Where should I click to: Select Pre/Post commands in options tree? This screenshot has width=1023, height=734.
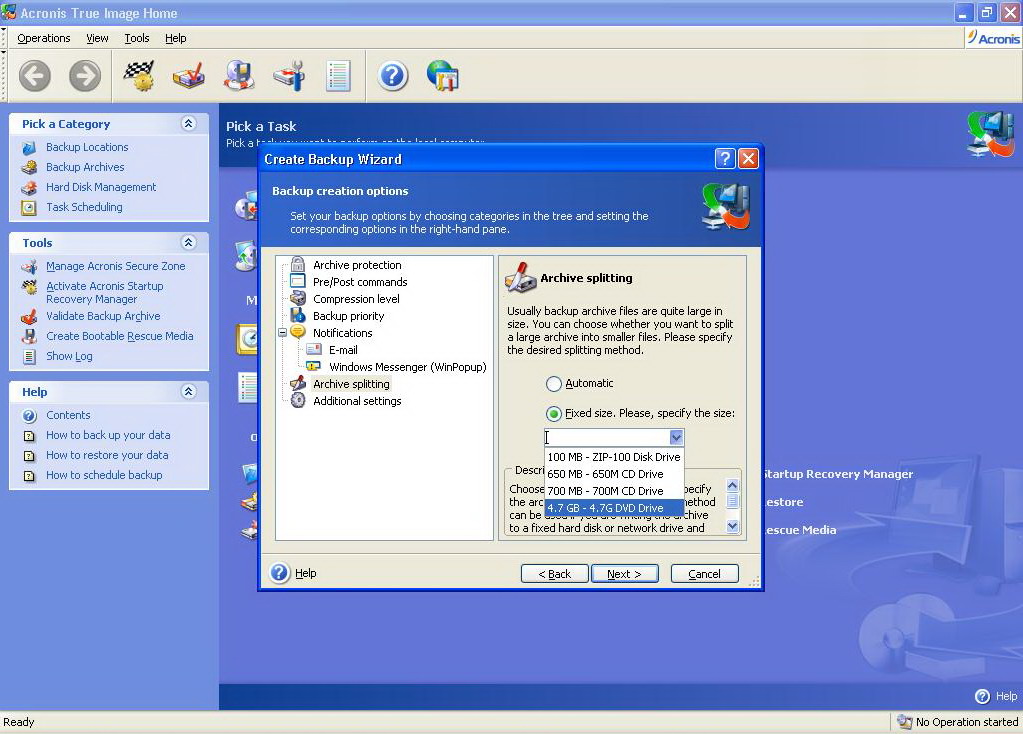point(360,282)
